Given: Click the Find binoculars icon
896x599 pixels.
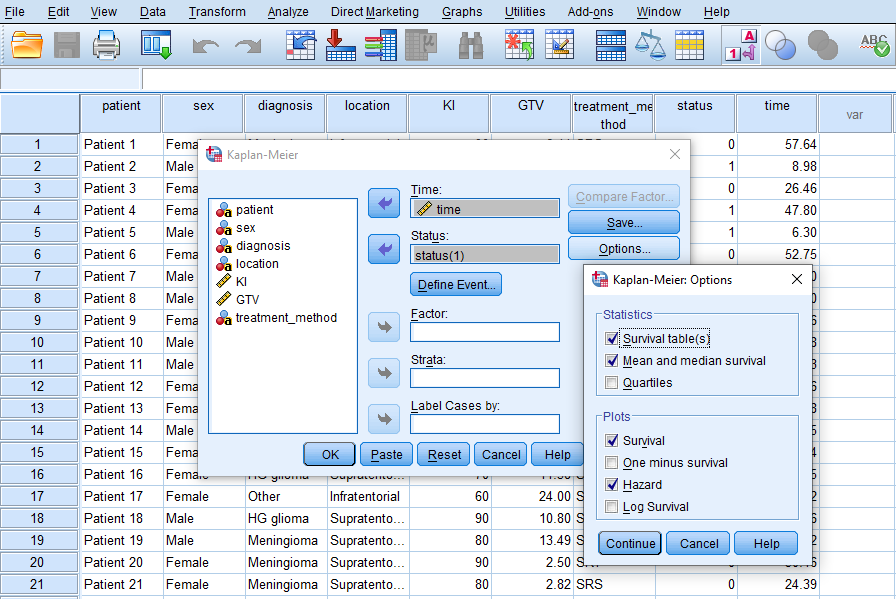Looking at the screenshot, I should coord(471,45).
